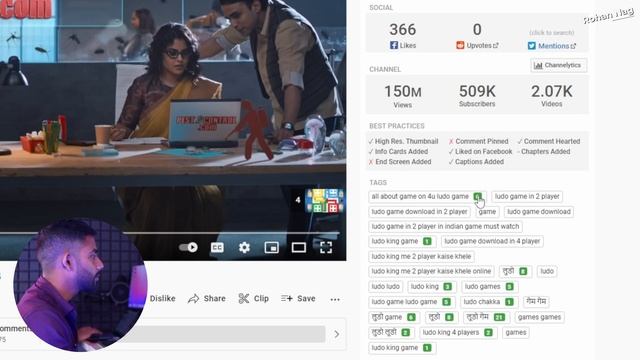
Task: Click the channel 509K Subscribers stat
Action: [x=477, y=96]
